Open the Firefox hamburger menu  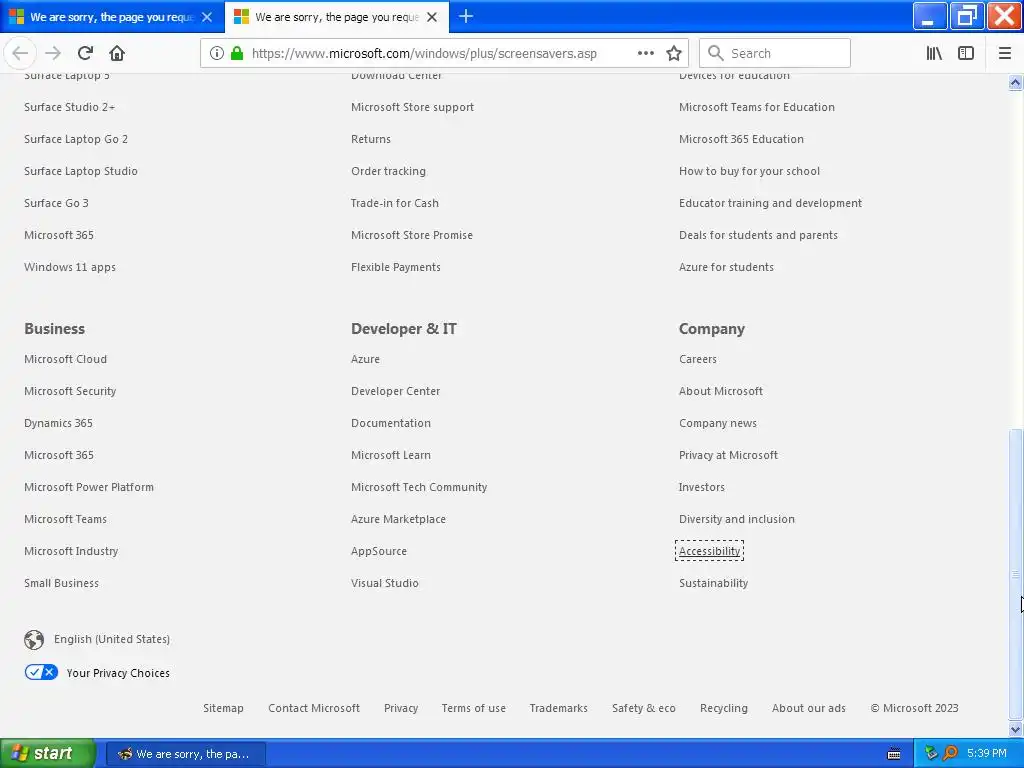[x=1005, y=54]
